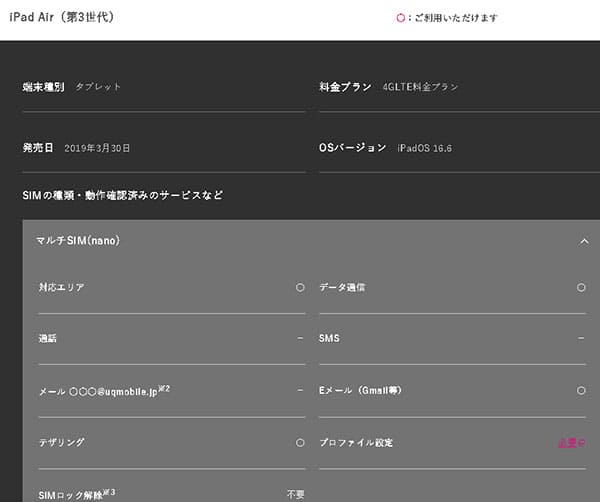The image size is (600, 502).
Task: Click the SMS row label
Action: click(x=329, y=338)
